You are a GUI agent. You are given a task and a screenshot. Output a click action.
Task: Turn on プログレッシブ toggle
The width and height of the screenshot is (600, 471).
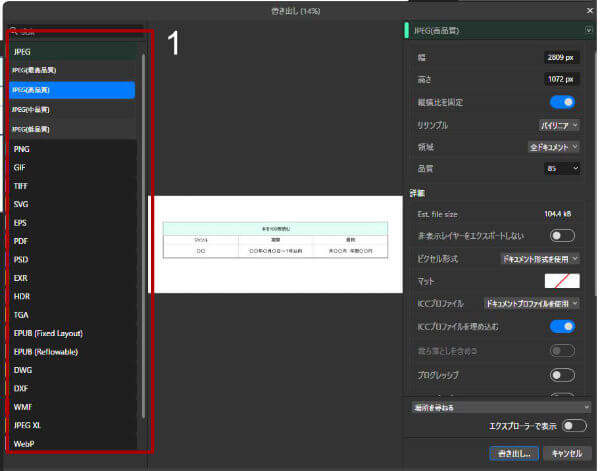[x=562, y=375]
